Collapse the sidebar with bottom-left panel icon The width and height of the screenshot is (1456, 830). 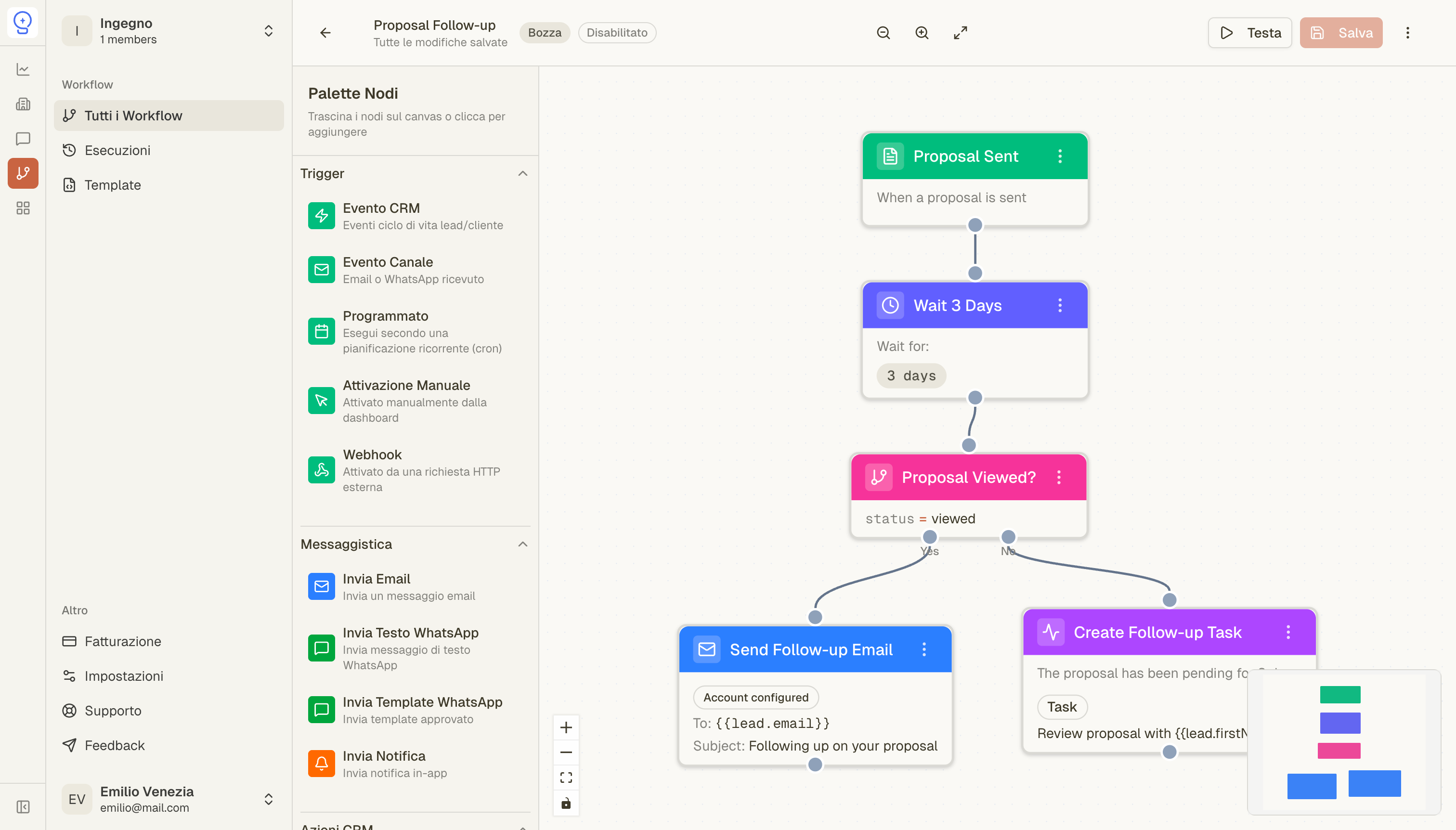23,806
